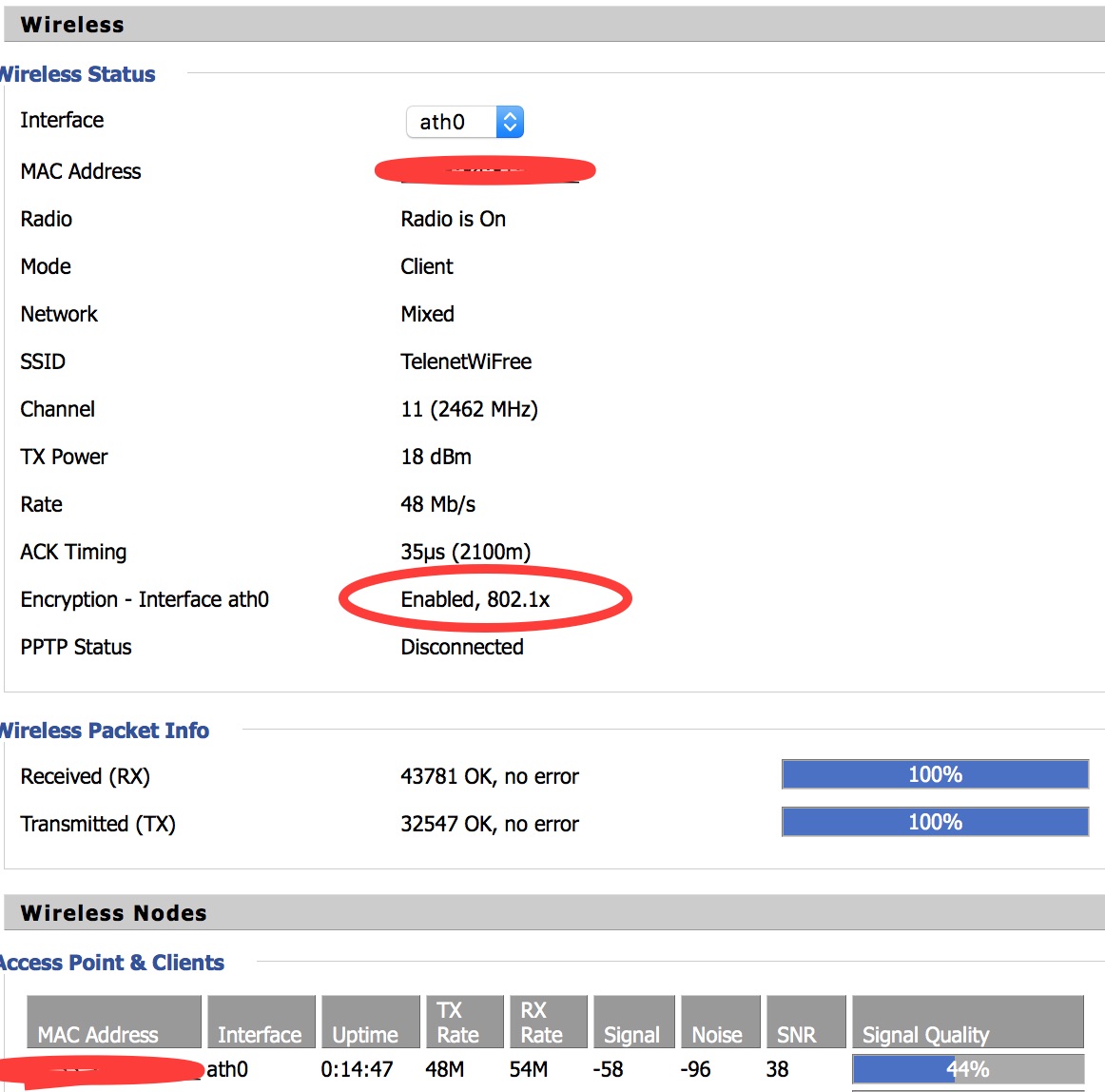1105x1092 pixels.
Task: Click the Signal Quality column header
Action: (967, 1023)
